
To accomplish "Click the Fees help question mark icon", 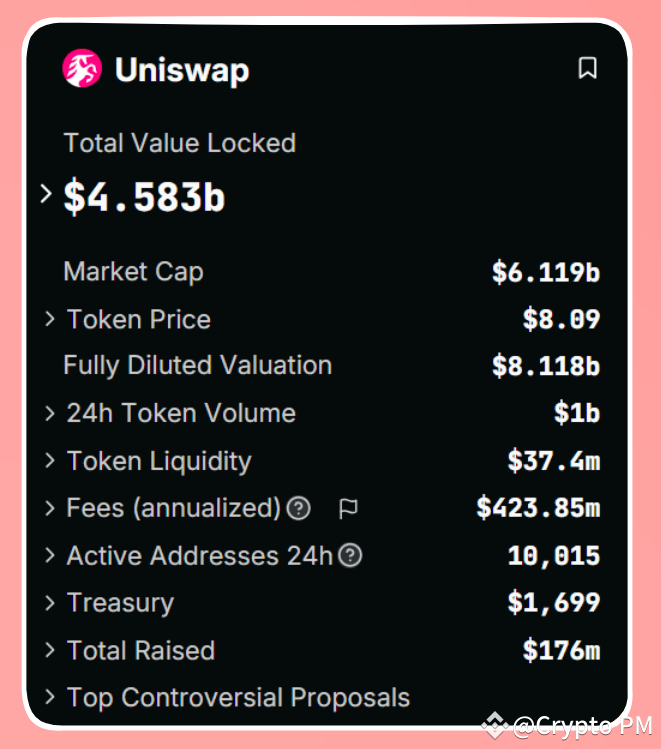I will [x=298, y=508].
